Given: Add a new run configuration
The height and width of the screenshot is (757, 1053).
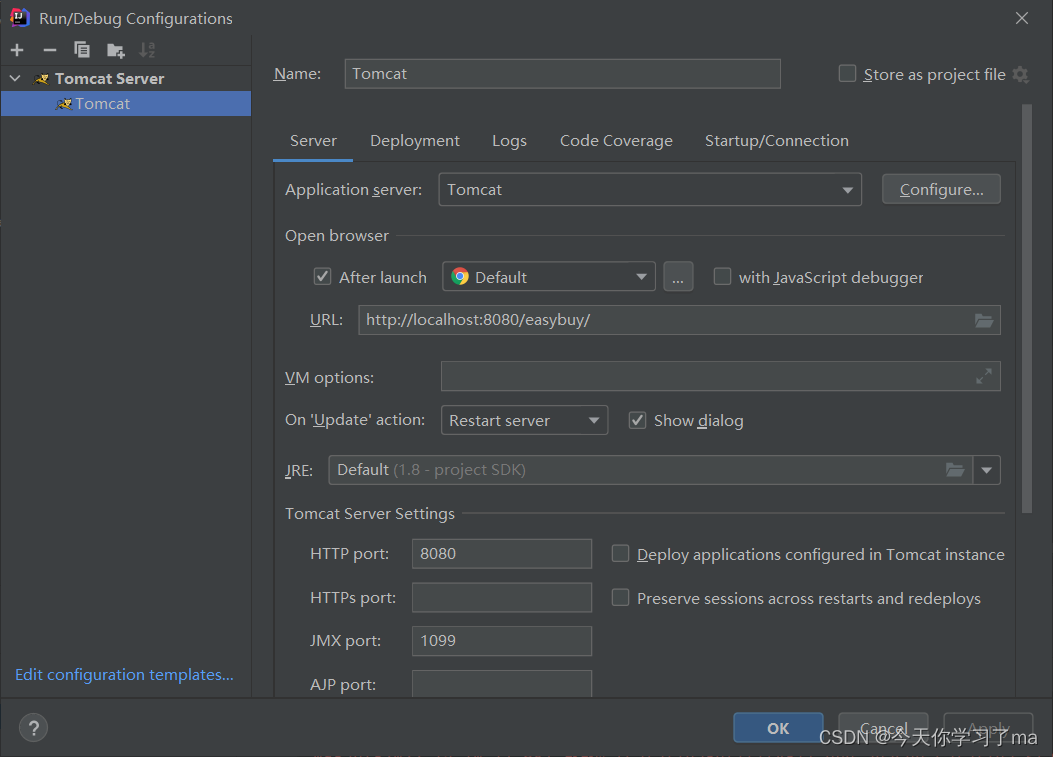Looking at the screenshot, I should point(16,49).
